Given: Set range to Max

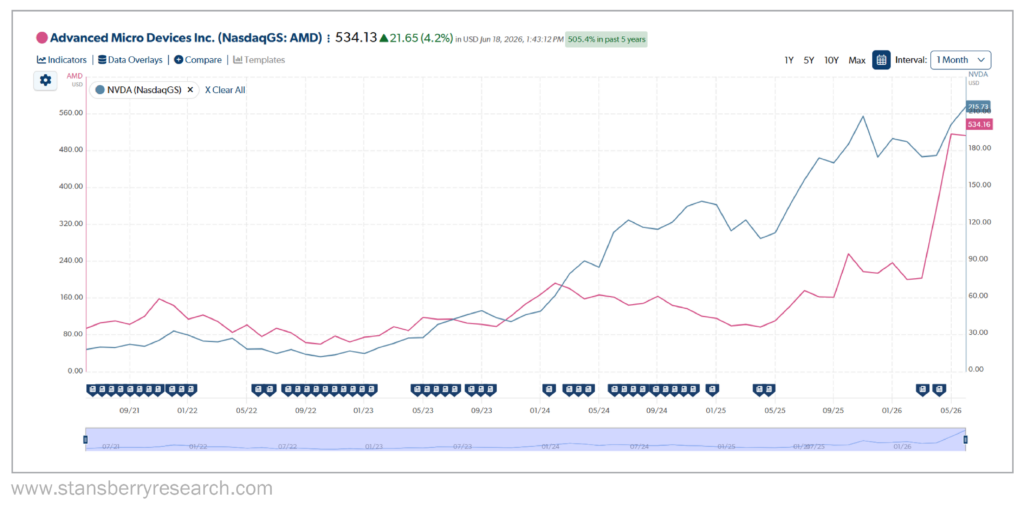Looking at the screenshot, I should coord(857,60).
